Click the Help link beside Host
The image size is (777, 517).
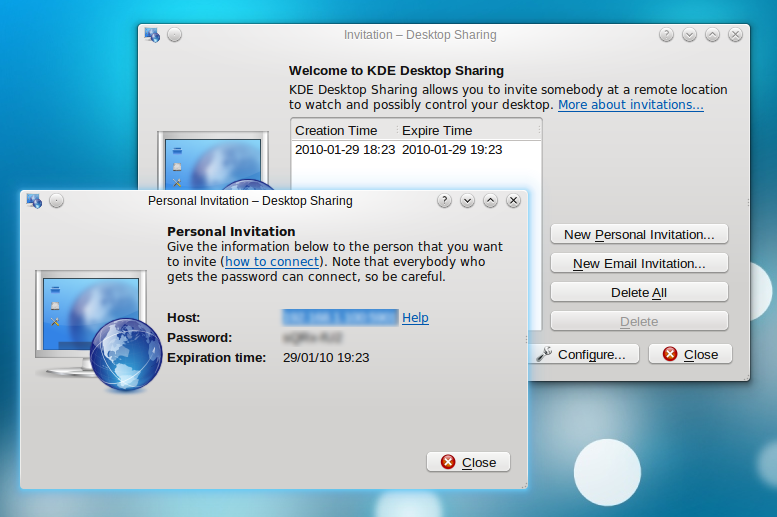[415, 318]
